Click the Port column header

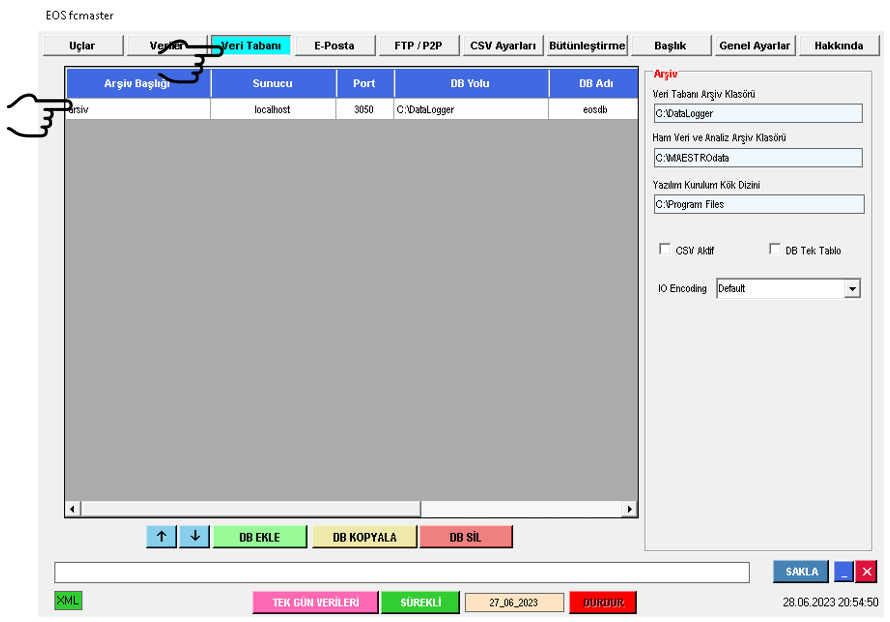364,83
